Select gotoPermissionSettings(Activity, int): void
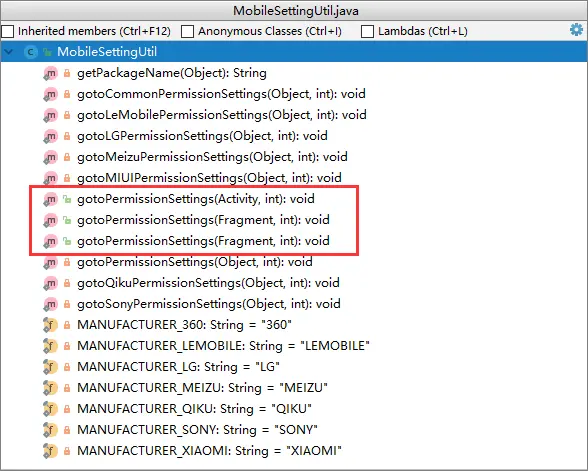The height and width of the screenshot is (471, 588). (x=196, y=199)
